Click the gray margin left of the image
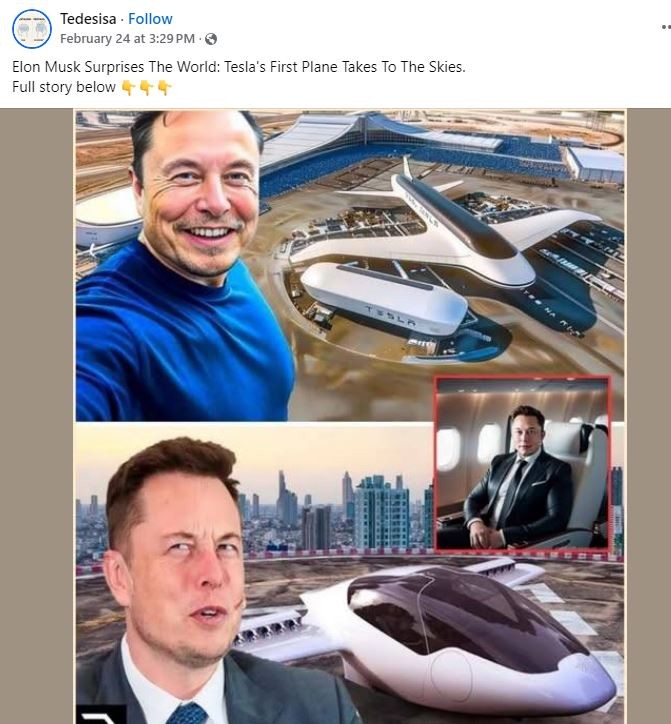The width and height of the screenshot is (671, 724). [36, 416]
